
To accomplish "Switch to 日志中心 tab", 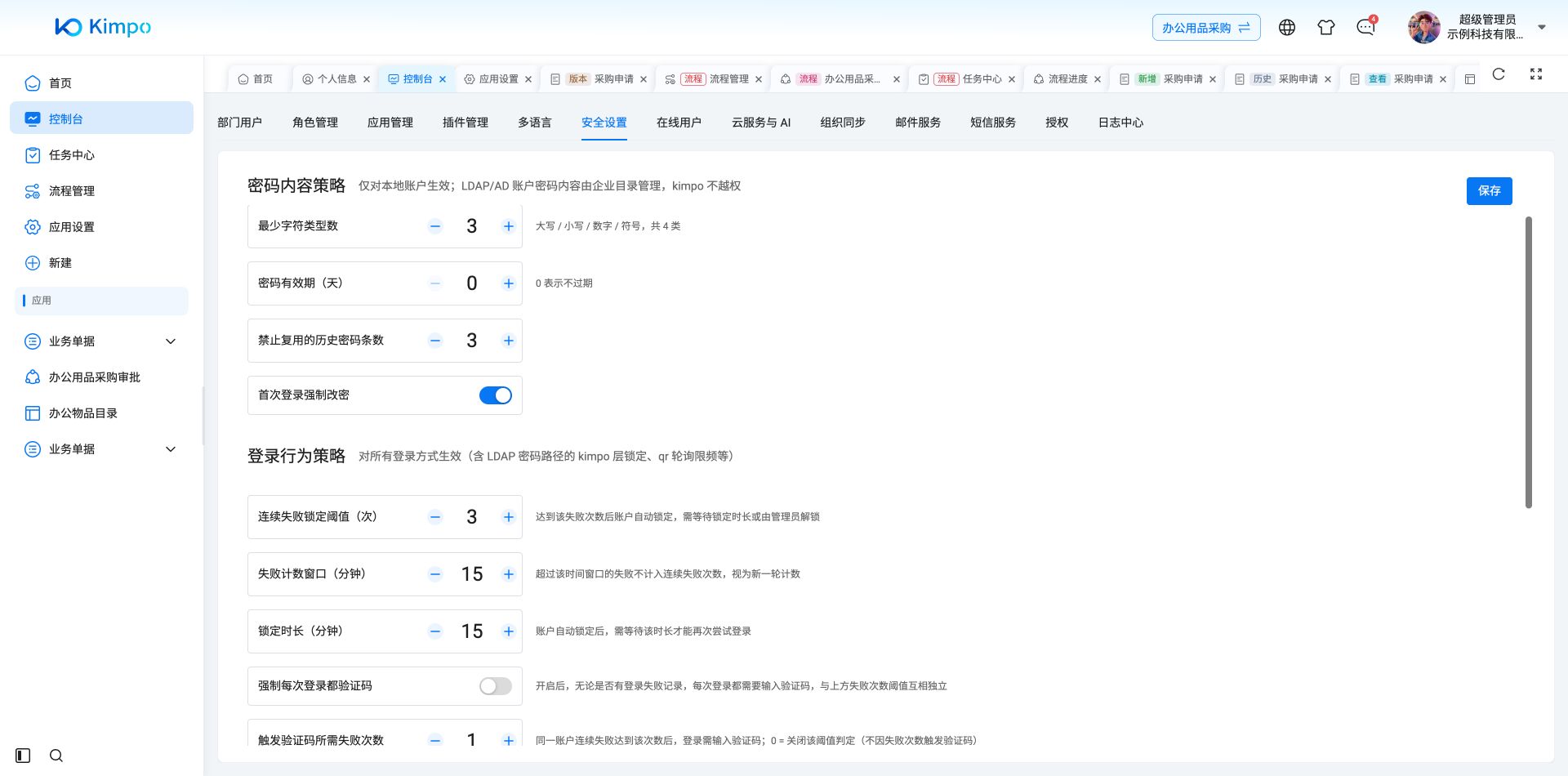I will click(x=1120, y=123).
